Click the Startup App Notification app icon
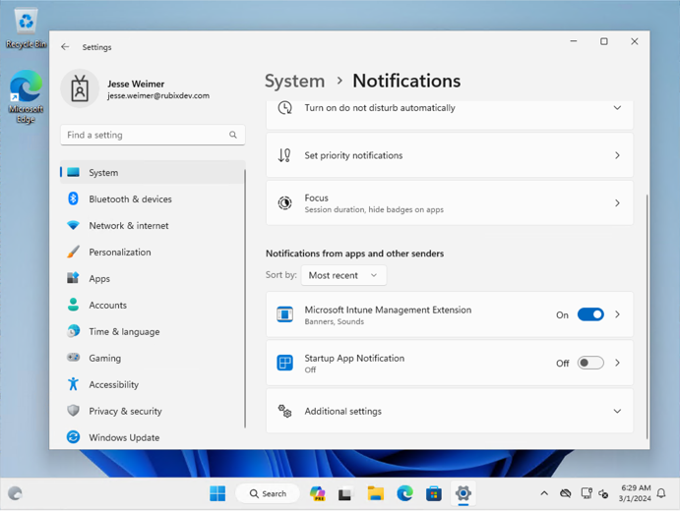The width and height of the screenshot is (684, 513). coord(286,364)
